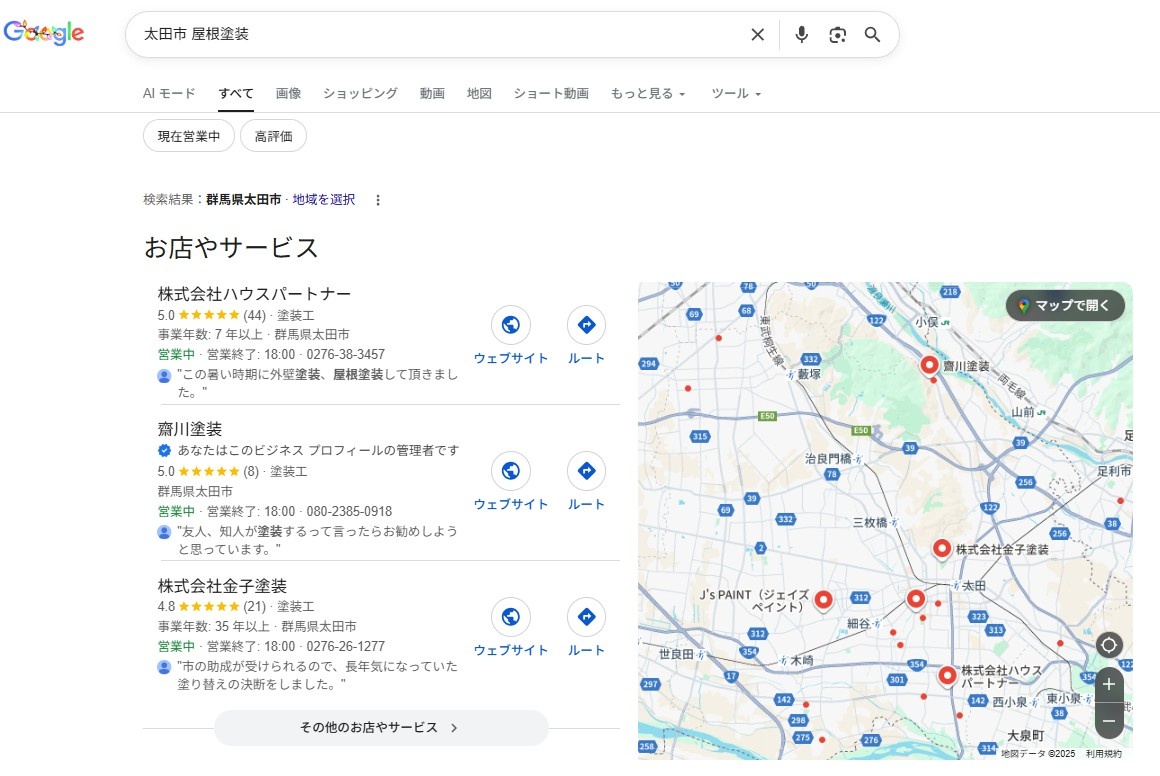Clear the search box text
1160x776 pixels.
[x=757, y=35]
